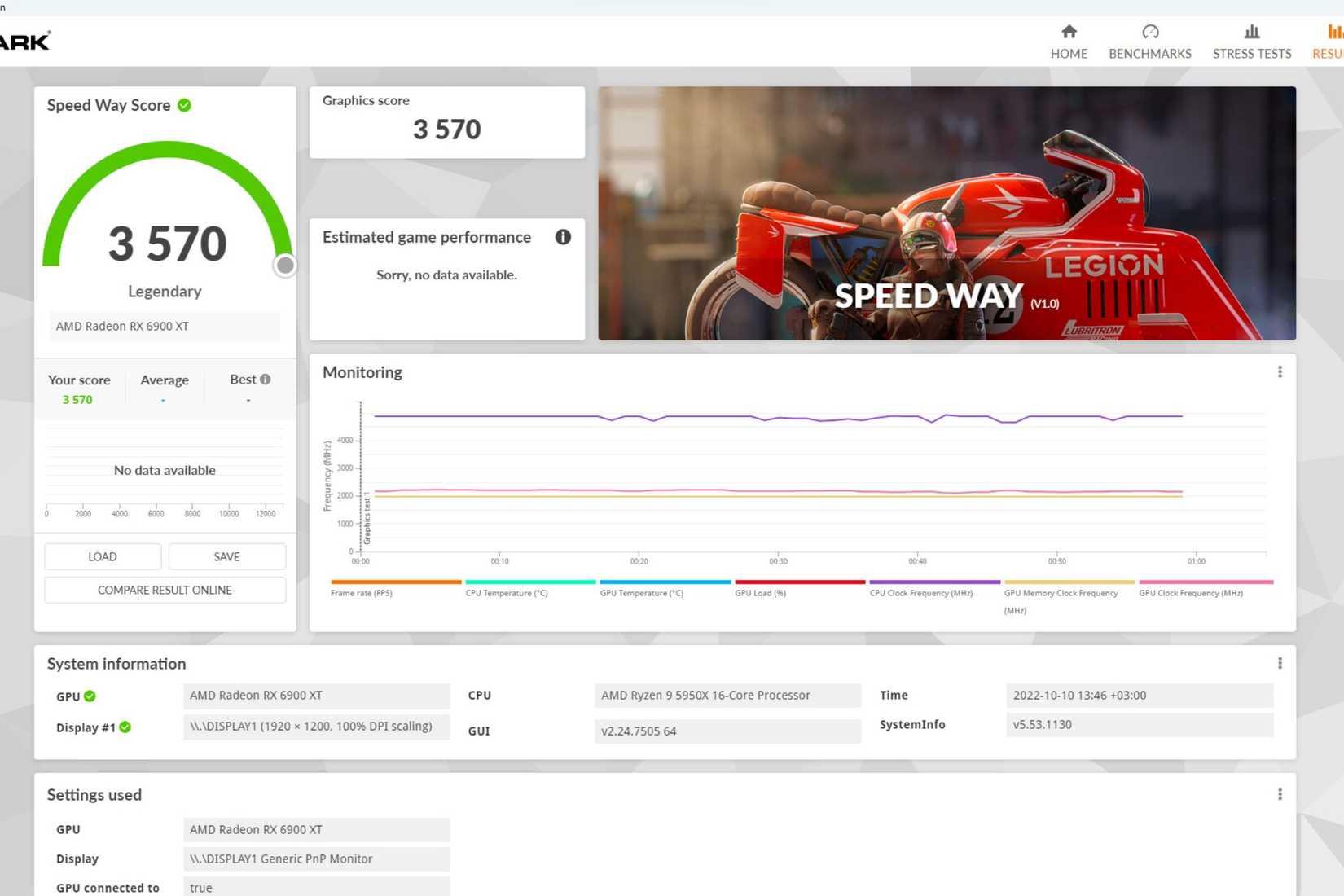Image resolution: width=1344 pixels, height=896 pixels.
Task: Click the info icon next to Best column
Action: click(265, 378)
